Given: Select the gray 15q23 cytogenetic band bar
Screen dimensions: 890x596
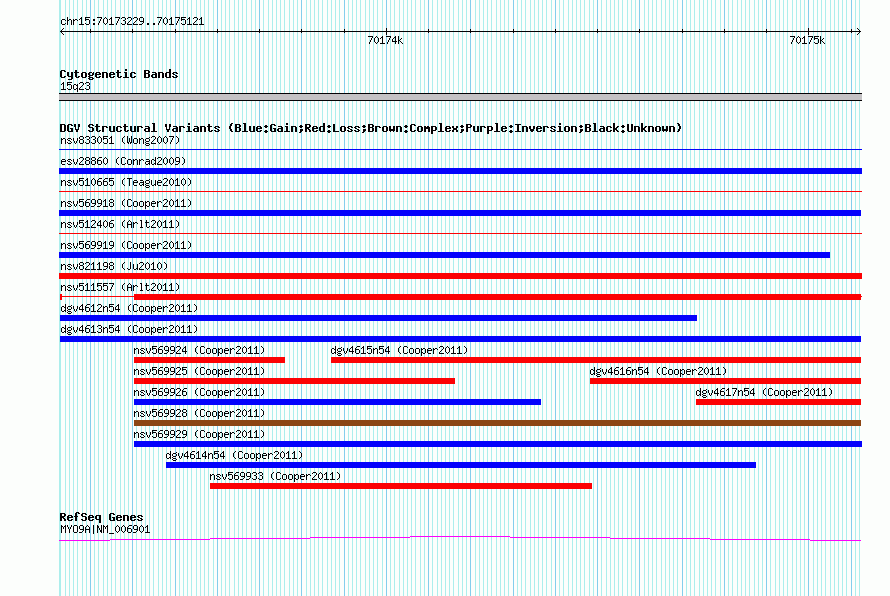Looking at the screenshot, I should click(x=460, y=97).
